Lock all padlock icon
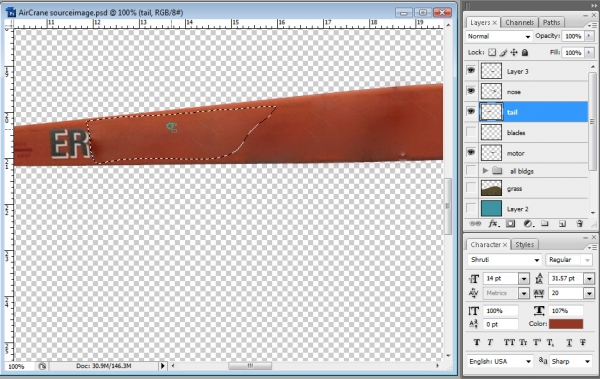600x379 pixels. point(525,52)
